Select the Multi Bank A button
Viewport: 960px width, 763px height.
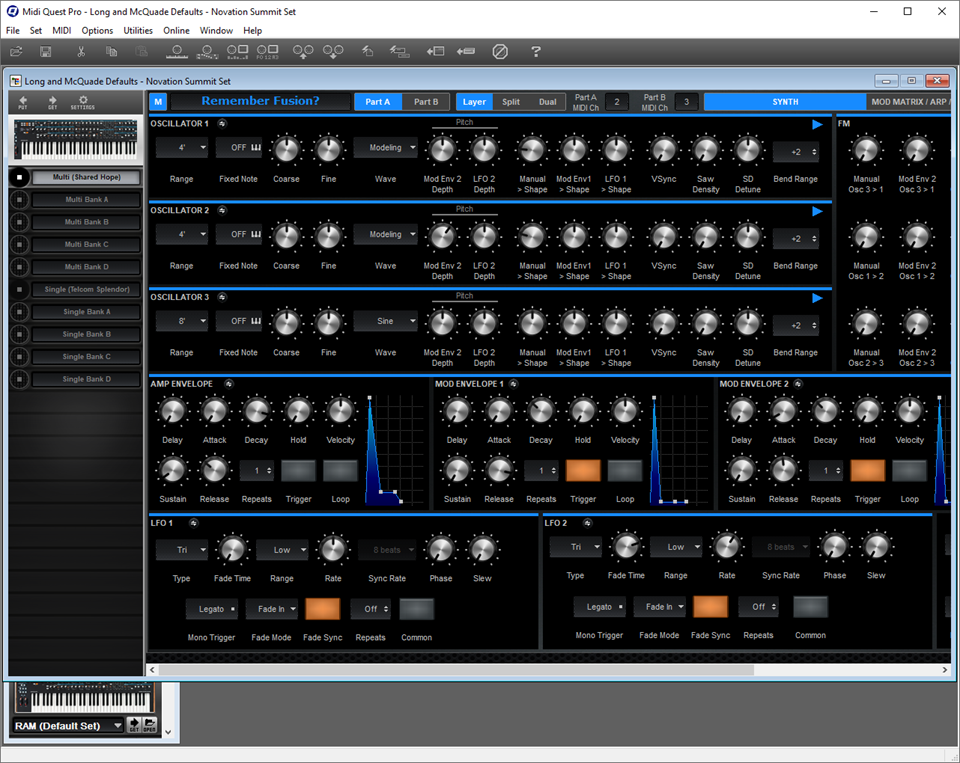point(86,199)
